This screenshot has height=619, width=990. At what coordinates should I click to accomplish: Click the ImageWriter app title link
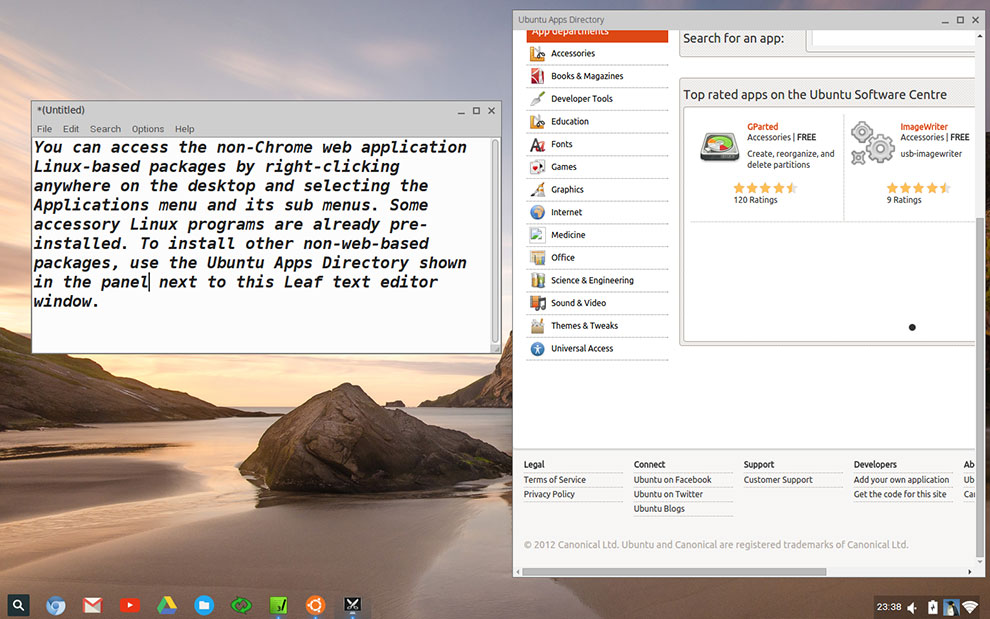click(924, 126)
